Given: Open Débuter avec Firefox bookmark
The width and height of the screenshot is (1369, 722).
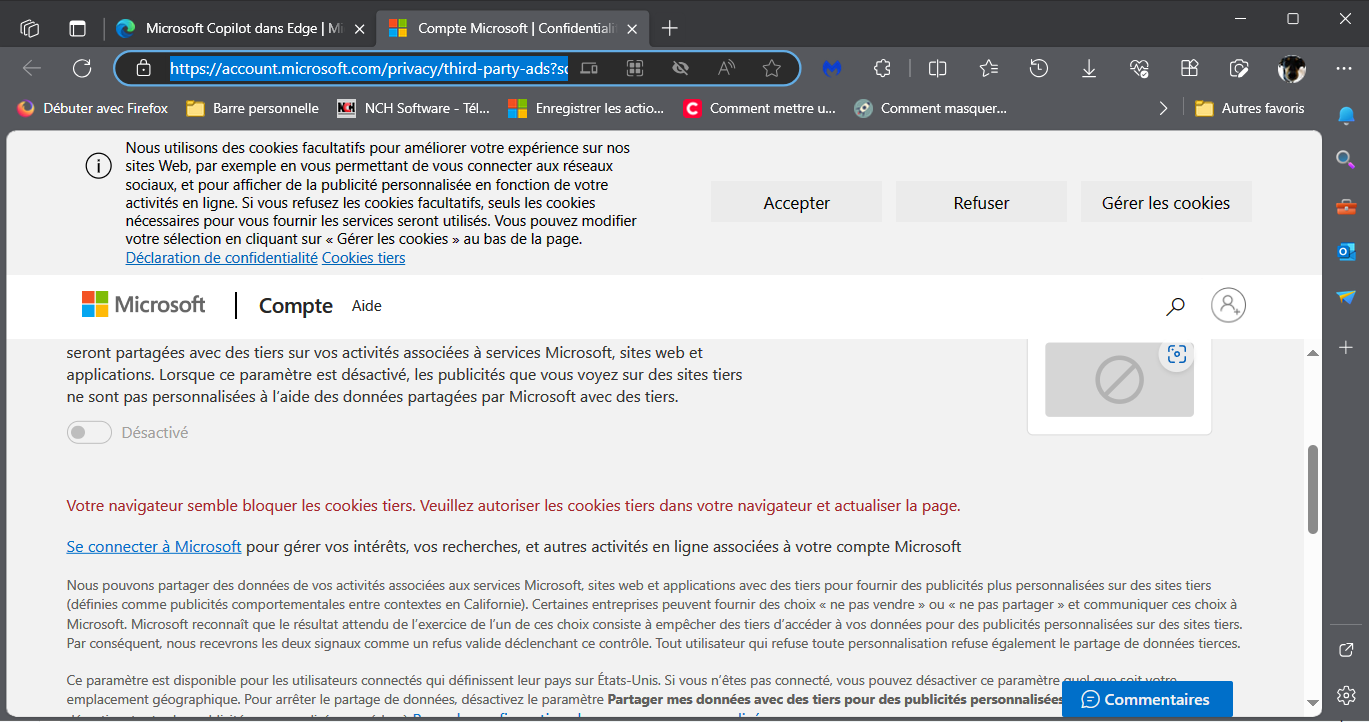Looking at the screenshot, I should [x=92, y=108].
